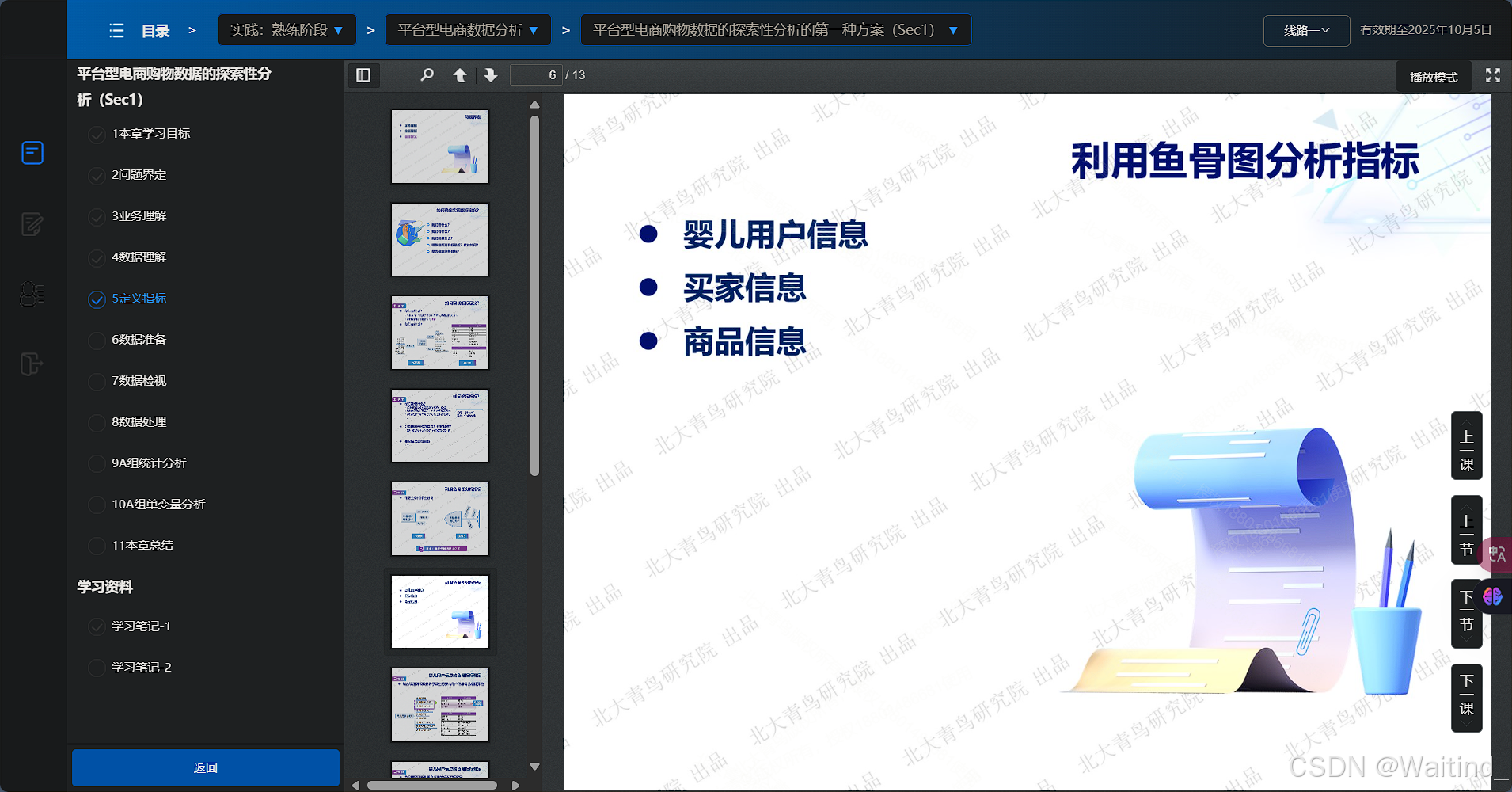Image resolution: width=1512 pixels, height=792 pixels.
Task: Expand the 平台型电商数据分析 dropdown
Action: pos(468,30)
